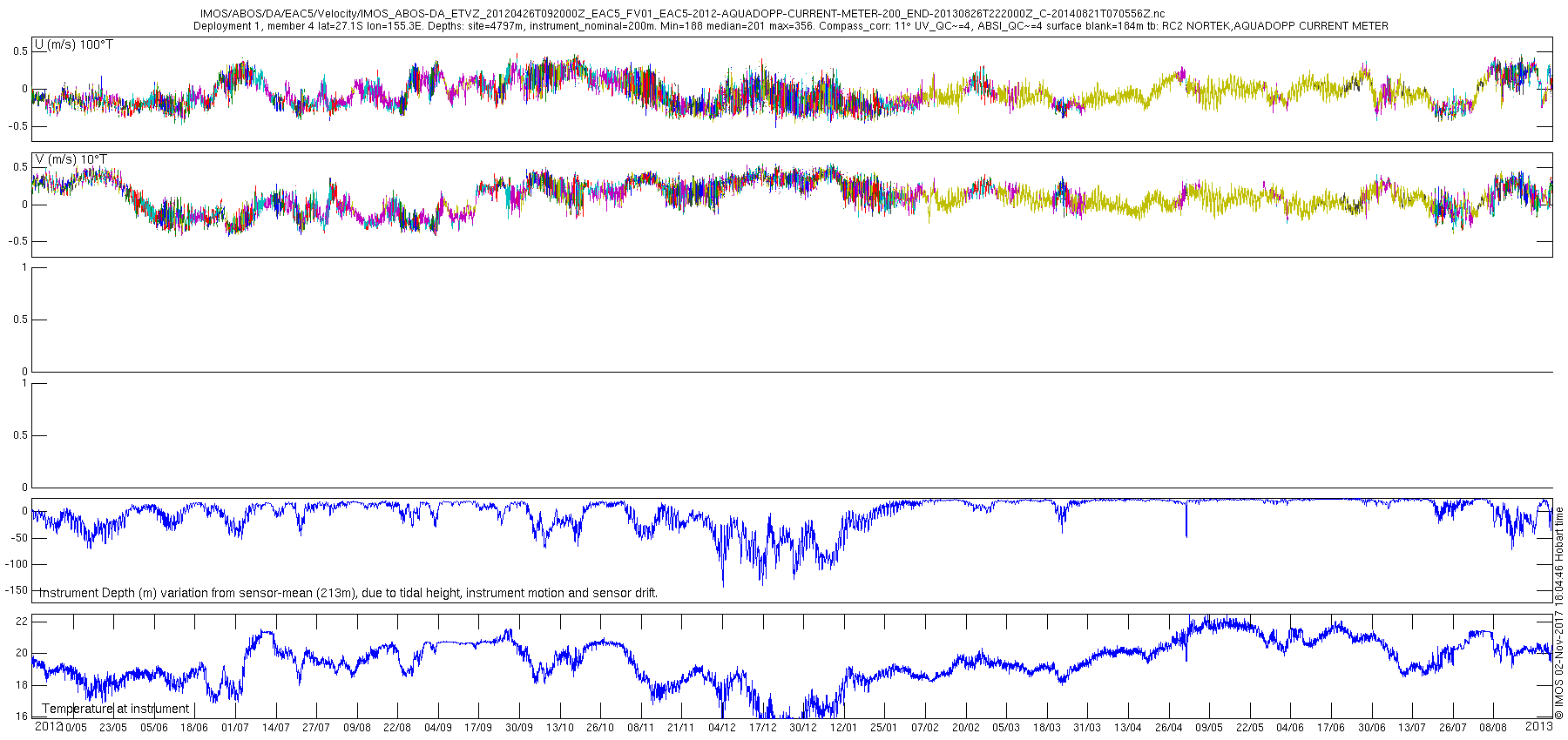
Task: Click the '22' temperature axis tick label
Action: coord(22,622)
